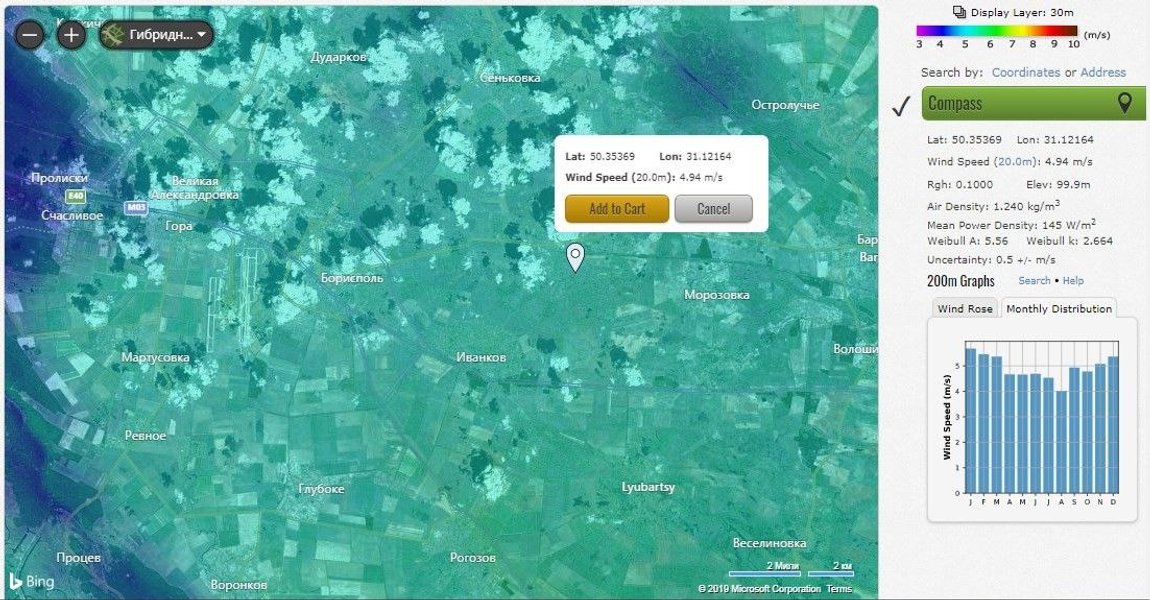The width and height of the screenshot is (1150, 600).
Task: Open the 20.0m height link in the side panel
Action: pyautogui.click(x=1015, y=161)
